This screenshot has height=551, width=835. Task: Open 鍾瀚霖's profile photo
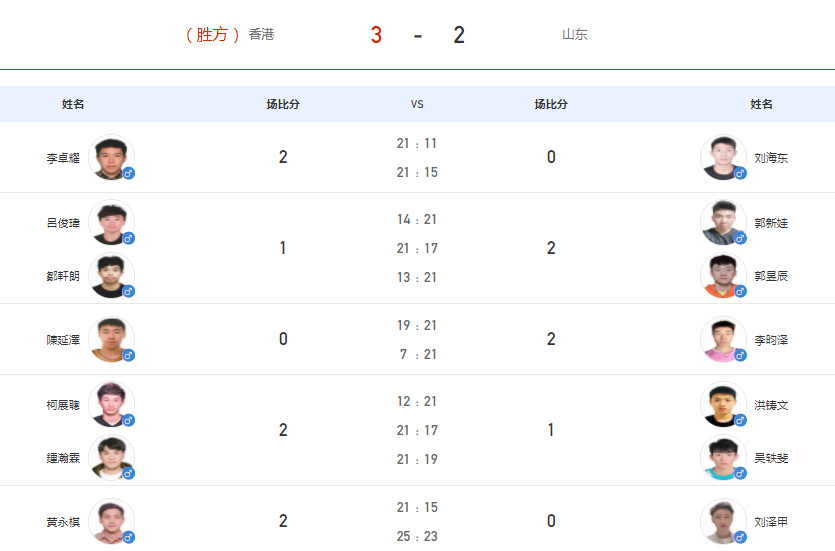pyautogui.click(x=111, y=457)
